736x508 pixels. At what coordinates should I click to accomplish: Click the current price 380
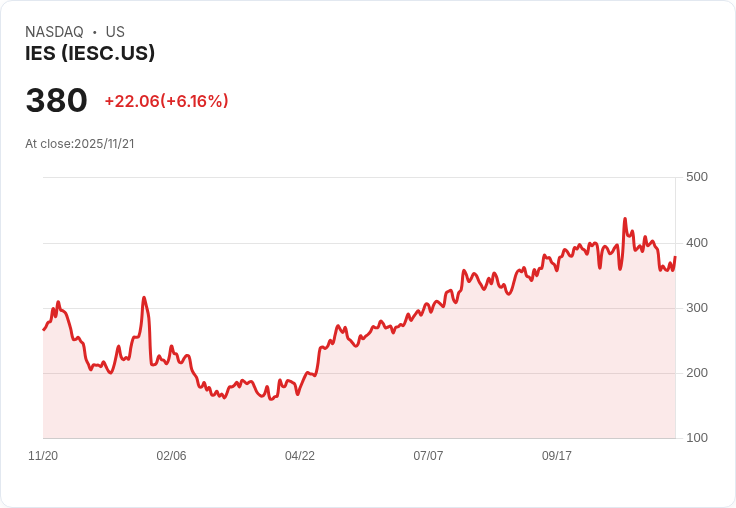[56, 100]
